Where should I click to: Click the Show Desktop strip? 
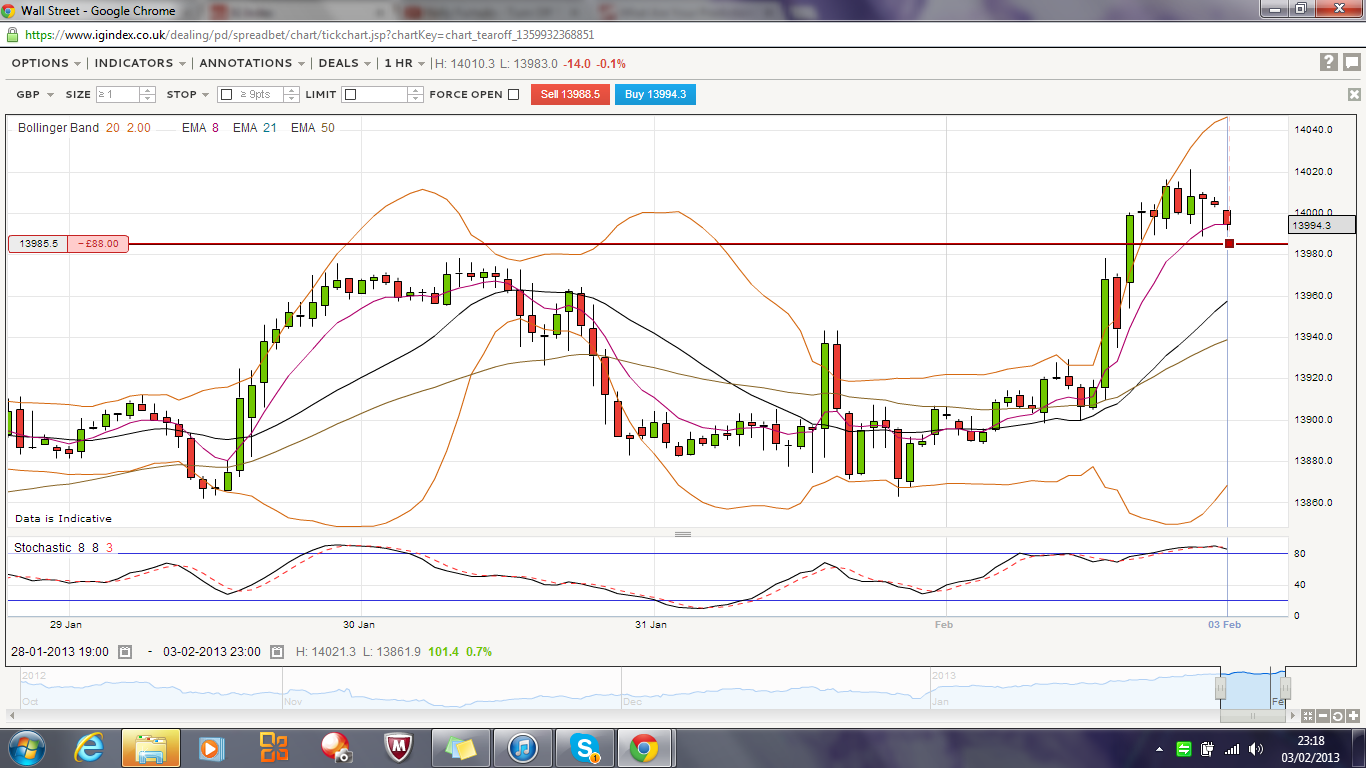(1359, 748)
